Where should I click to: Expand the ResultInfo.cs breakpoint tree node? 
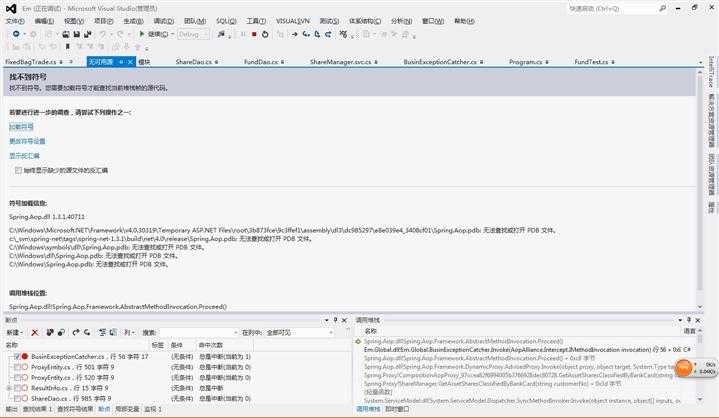[9, 388]
